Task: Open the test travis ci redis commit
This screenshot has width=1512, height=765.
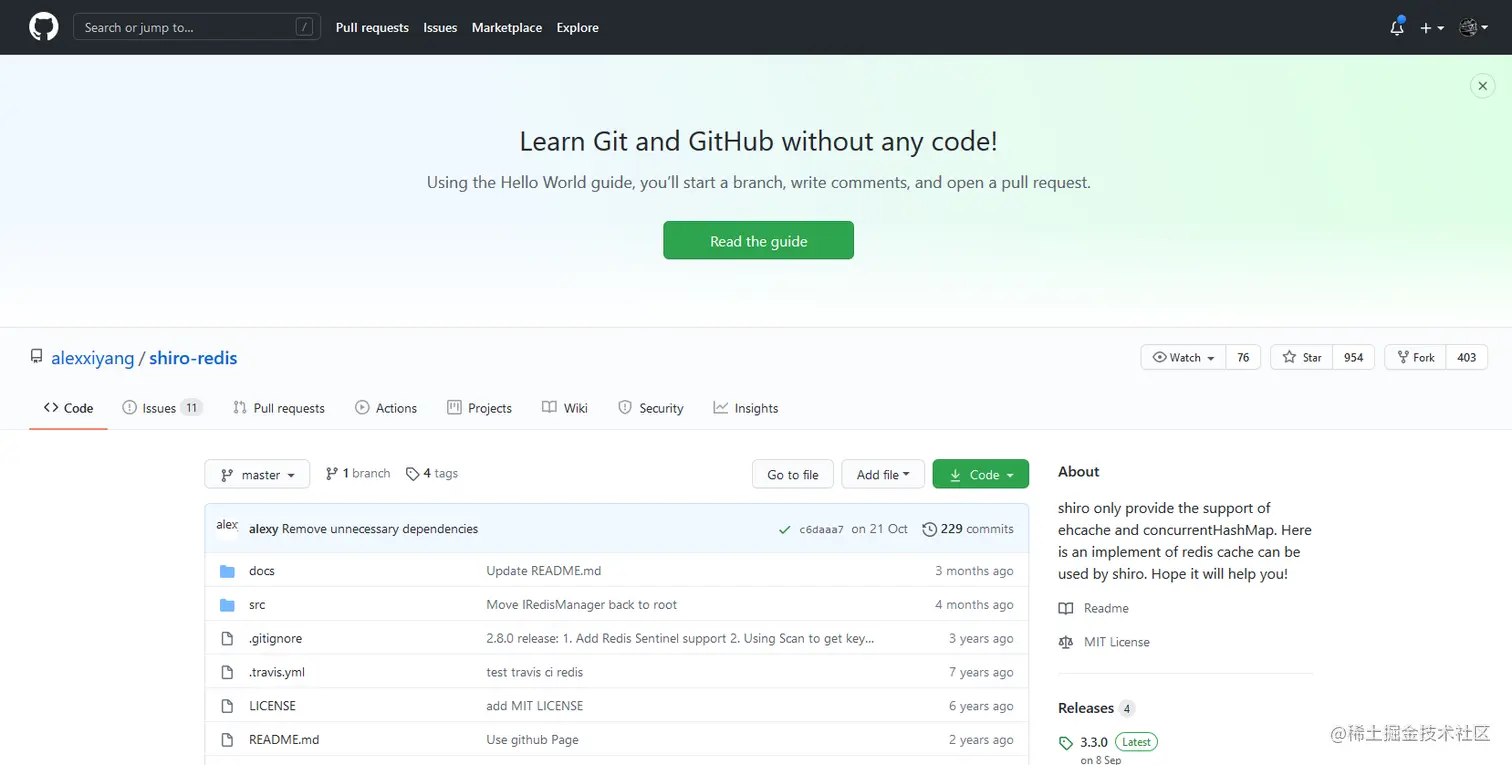Action: (x=535, y=672)
